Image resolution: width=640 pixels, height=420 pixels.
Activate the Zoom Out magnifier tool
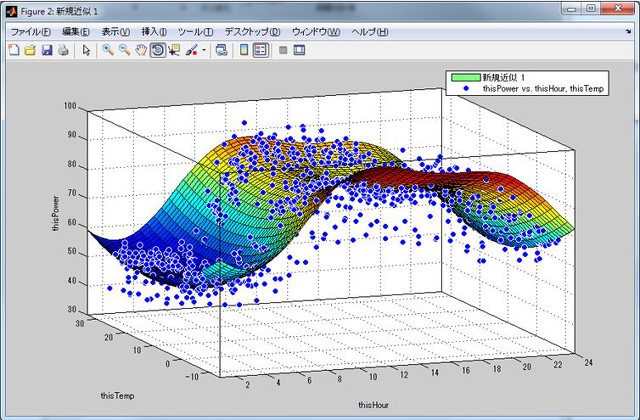point(124,50)
